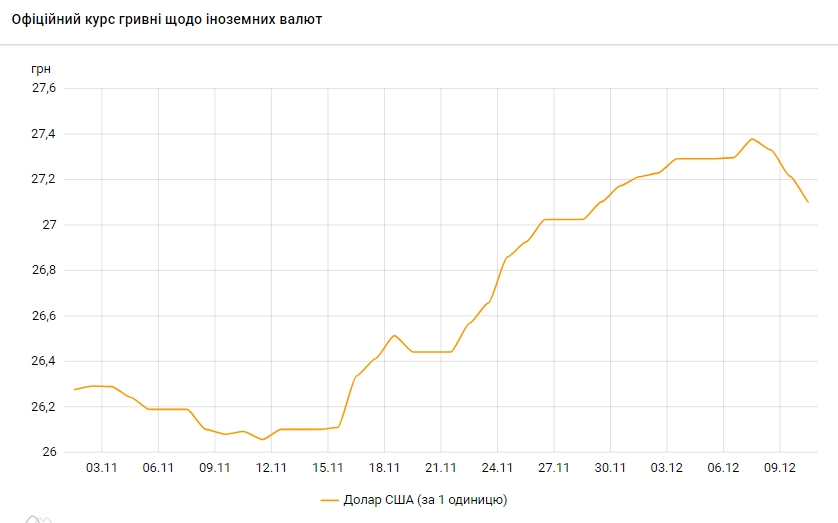Click the 26,2 y-axis value label
Screen dimensions: 838x523
coord(45,407)
